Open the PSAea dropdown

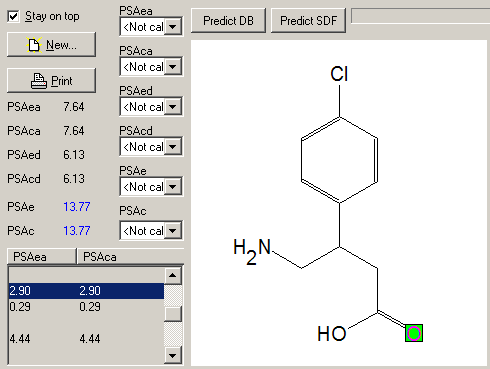click(x=173, y=26)
